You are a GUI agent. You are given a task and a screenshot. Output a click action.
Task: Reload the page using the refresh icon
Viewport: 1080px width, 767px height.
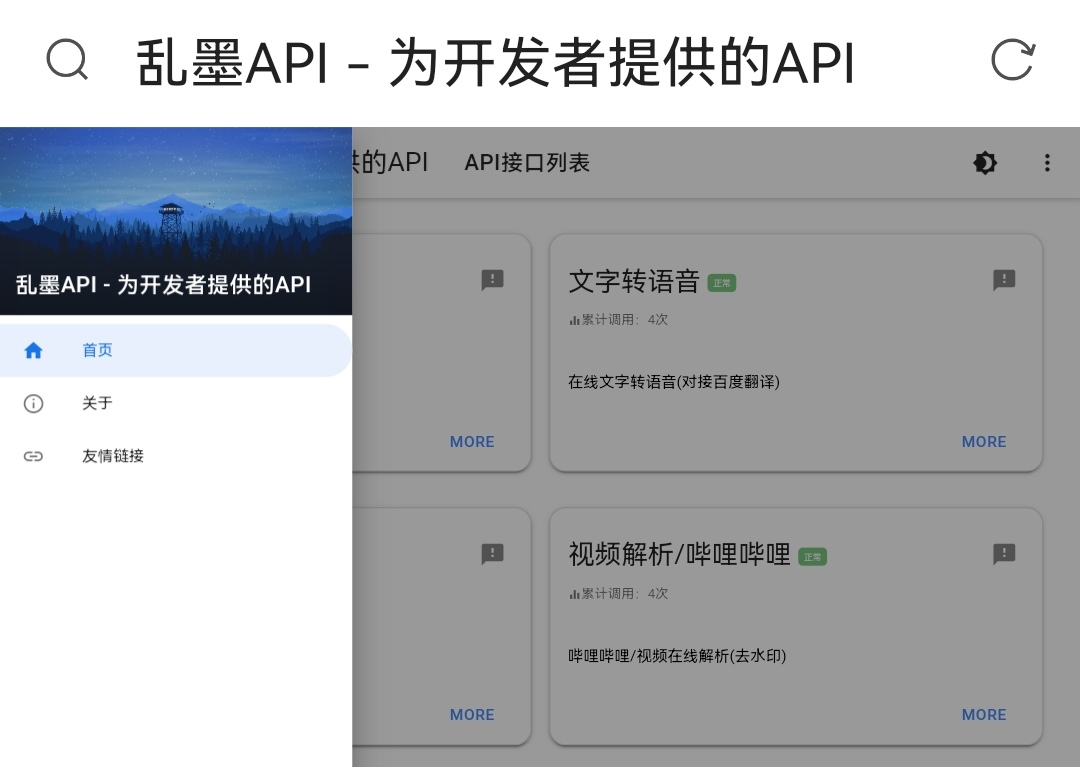(1013, 60)
